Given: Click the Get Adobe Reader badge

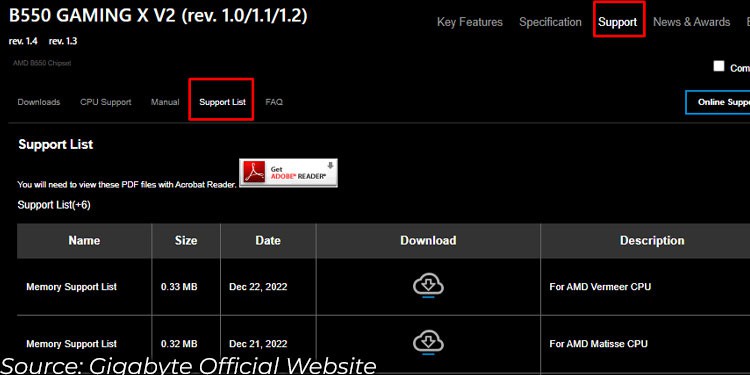Looking at the screenshot, I should click(x=288, y=173).
